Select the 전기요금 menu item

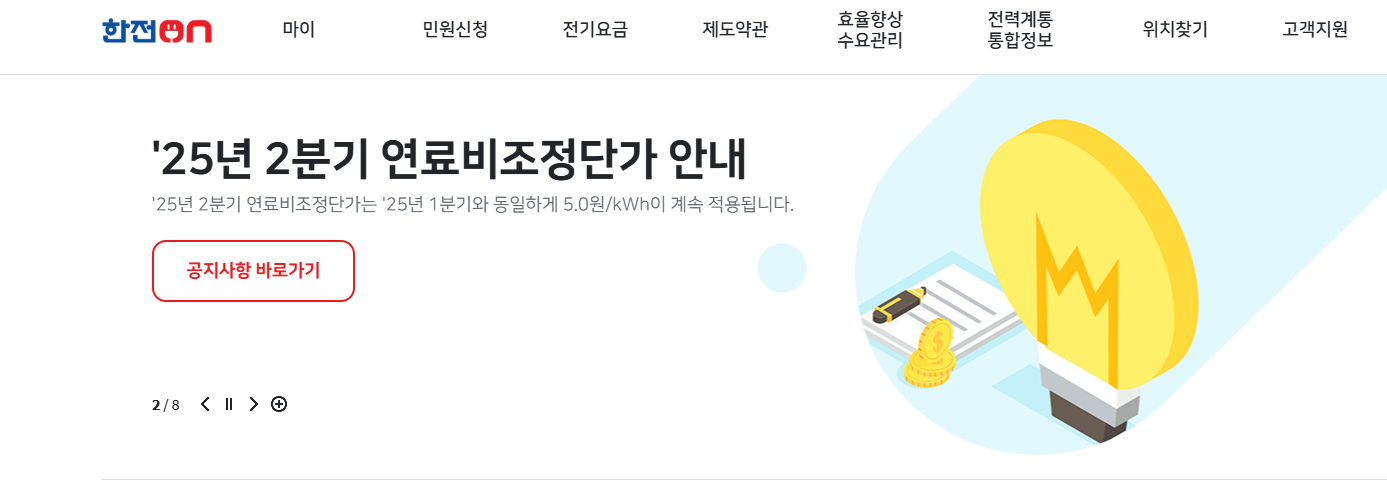(x=595, y=30)
